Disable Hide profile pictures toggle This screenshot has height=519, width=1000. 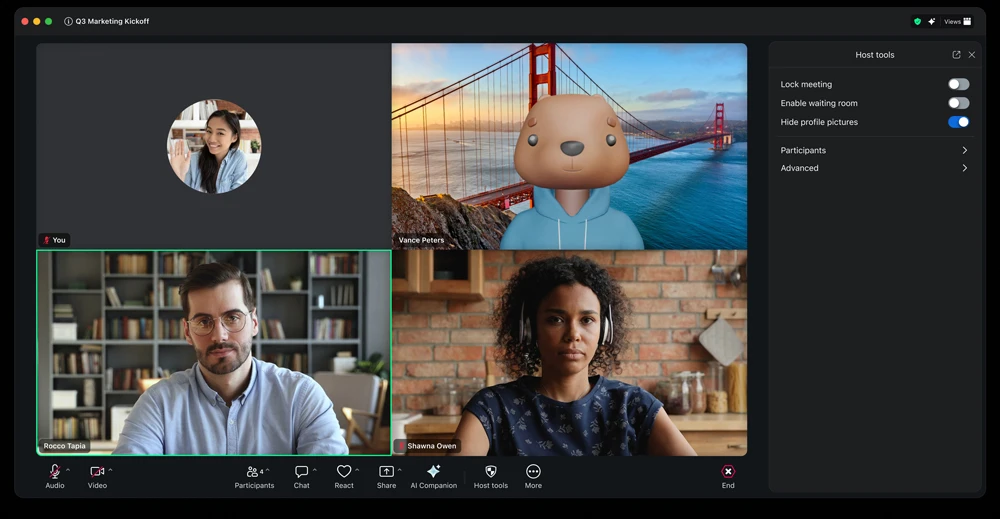[958, 122]
